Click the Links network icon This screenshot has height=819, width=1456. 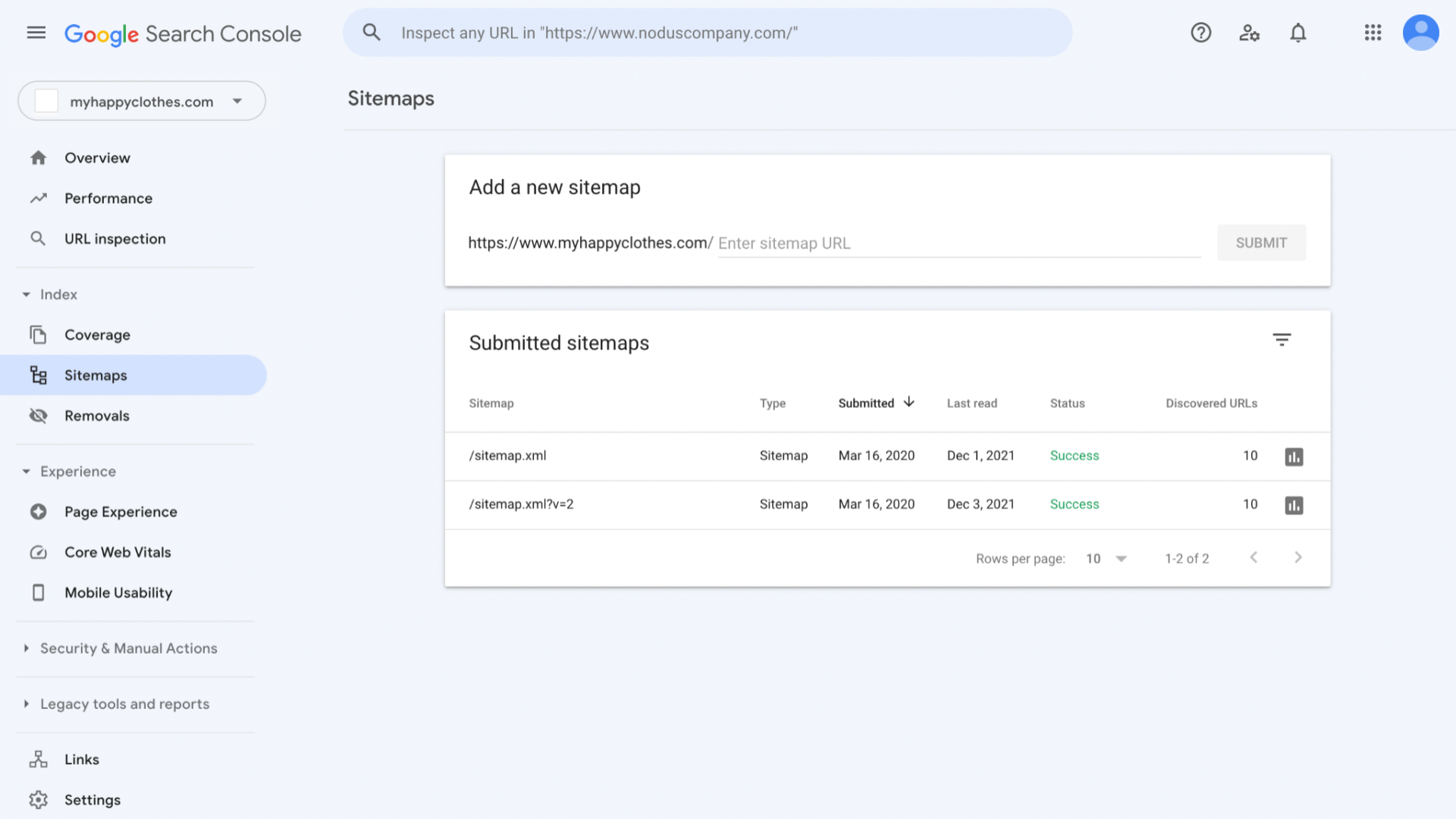coord(38,759)
